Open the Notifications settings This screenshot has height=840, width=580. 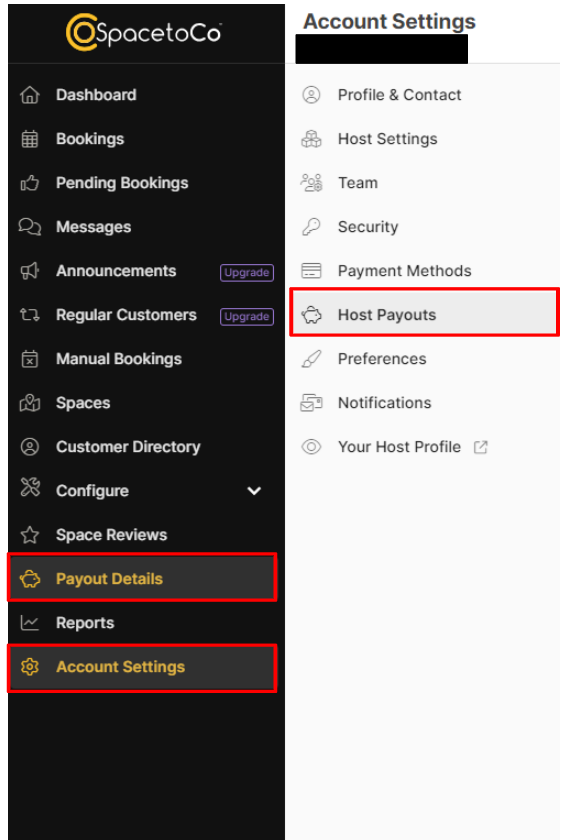(x=385, y=403)
